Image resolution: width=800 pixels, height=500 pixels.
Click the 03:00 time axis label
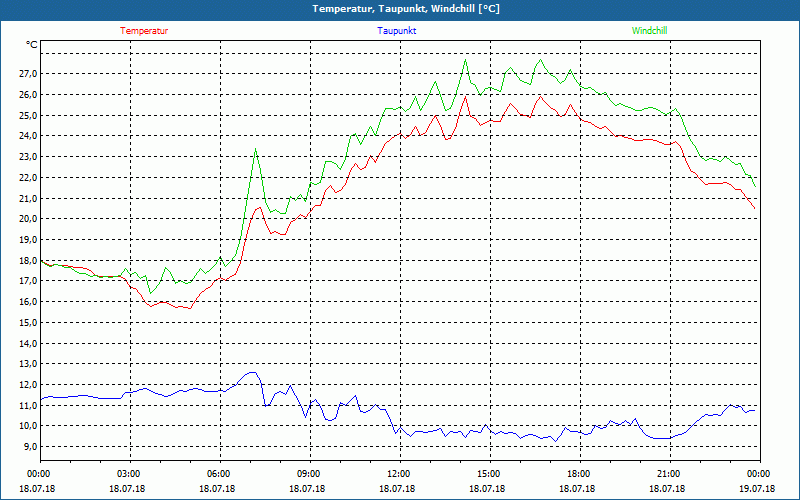pos(127,474)
